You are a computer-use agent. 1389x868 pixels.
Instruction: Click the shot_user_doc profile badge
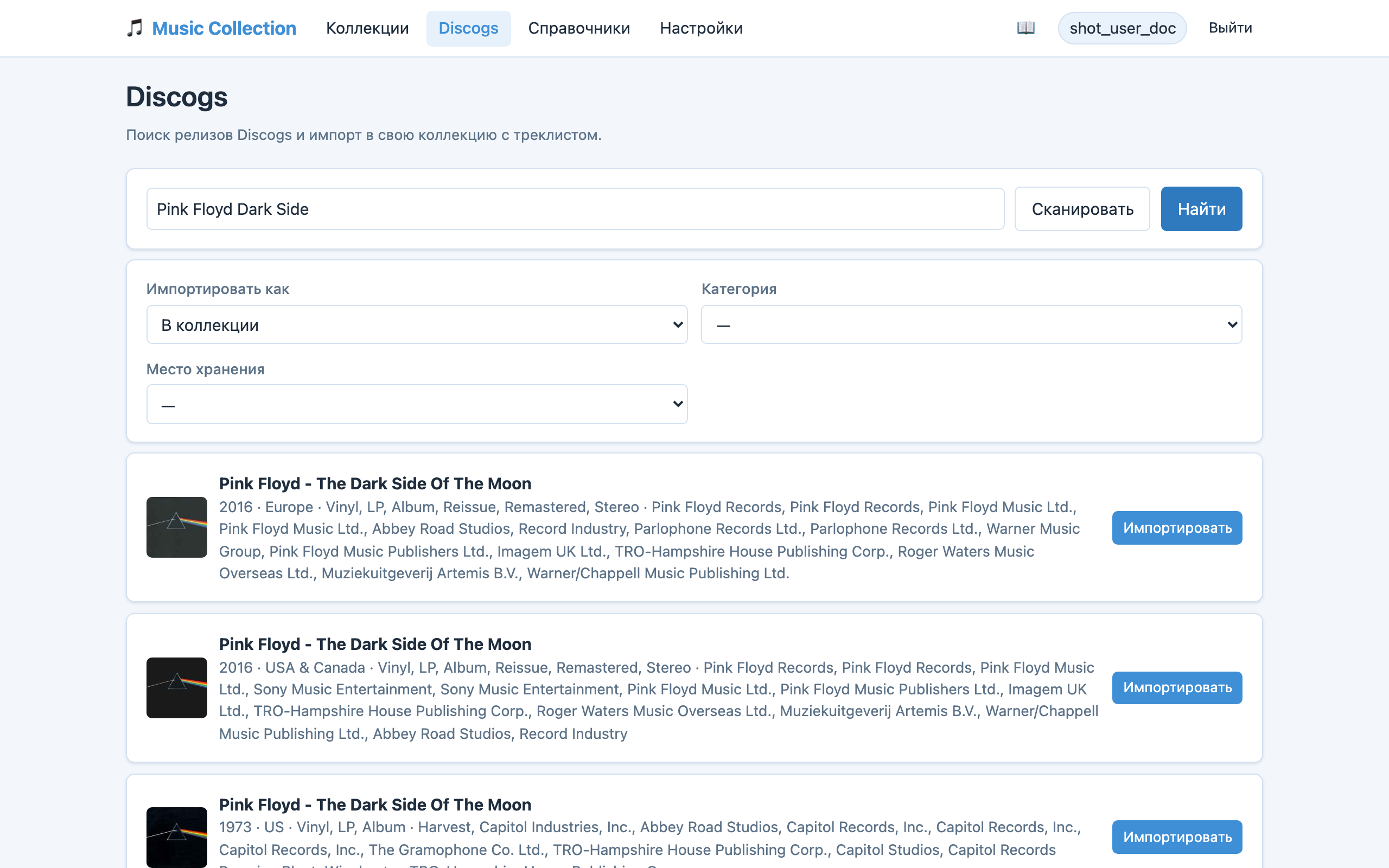pos(1122,28)
